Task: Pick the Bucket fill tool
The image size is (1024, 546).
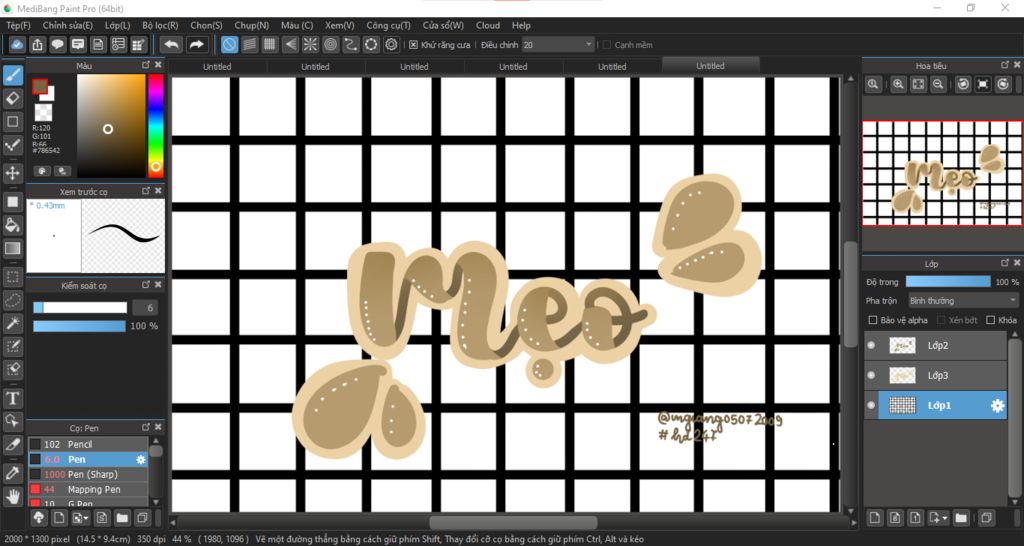Action: point(13,224)
